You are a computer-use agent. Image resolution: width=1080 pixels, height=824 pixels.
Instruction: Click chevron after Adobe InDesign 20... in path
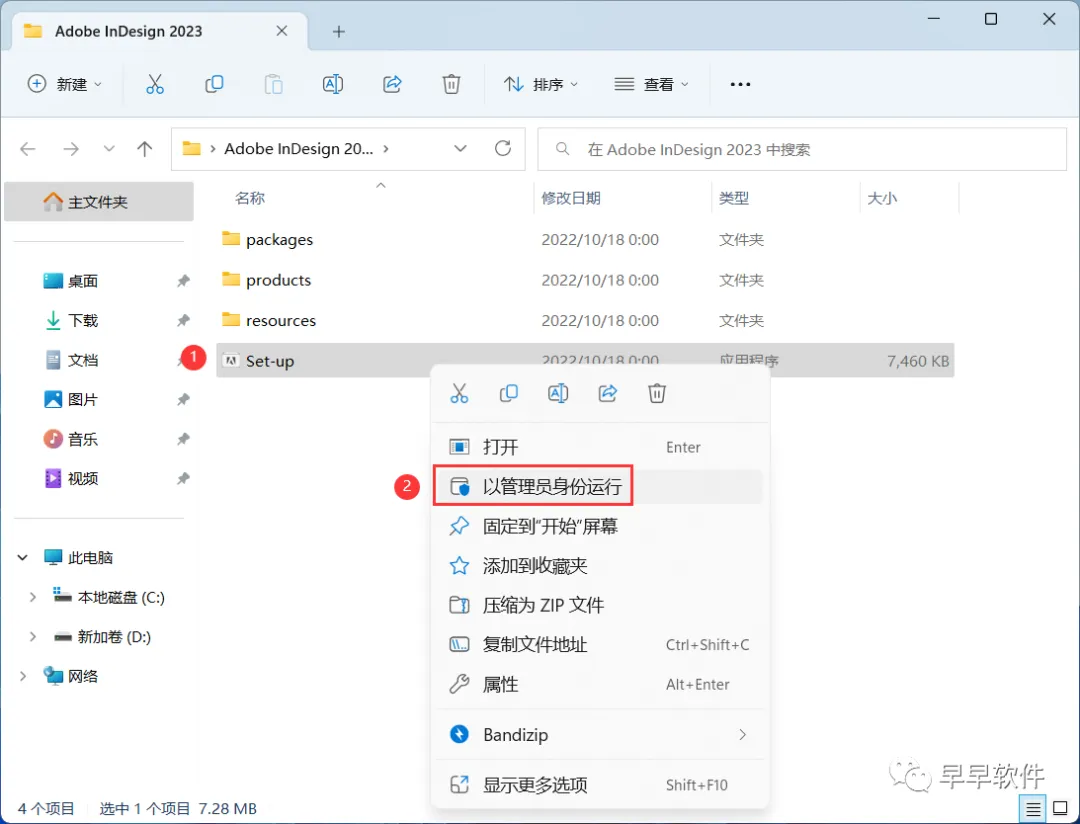(x=386, y=149)
